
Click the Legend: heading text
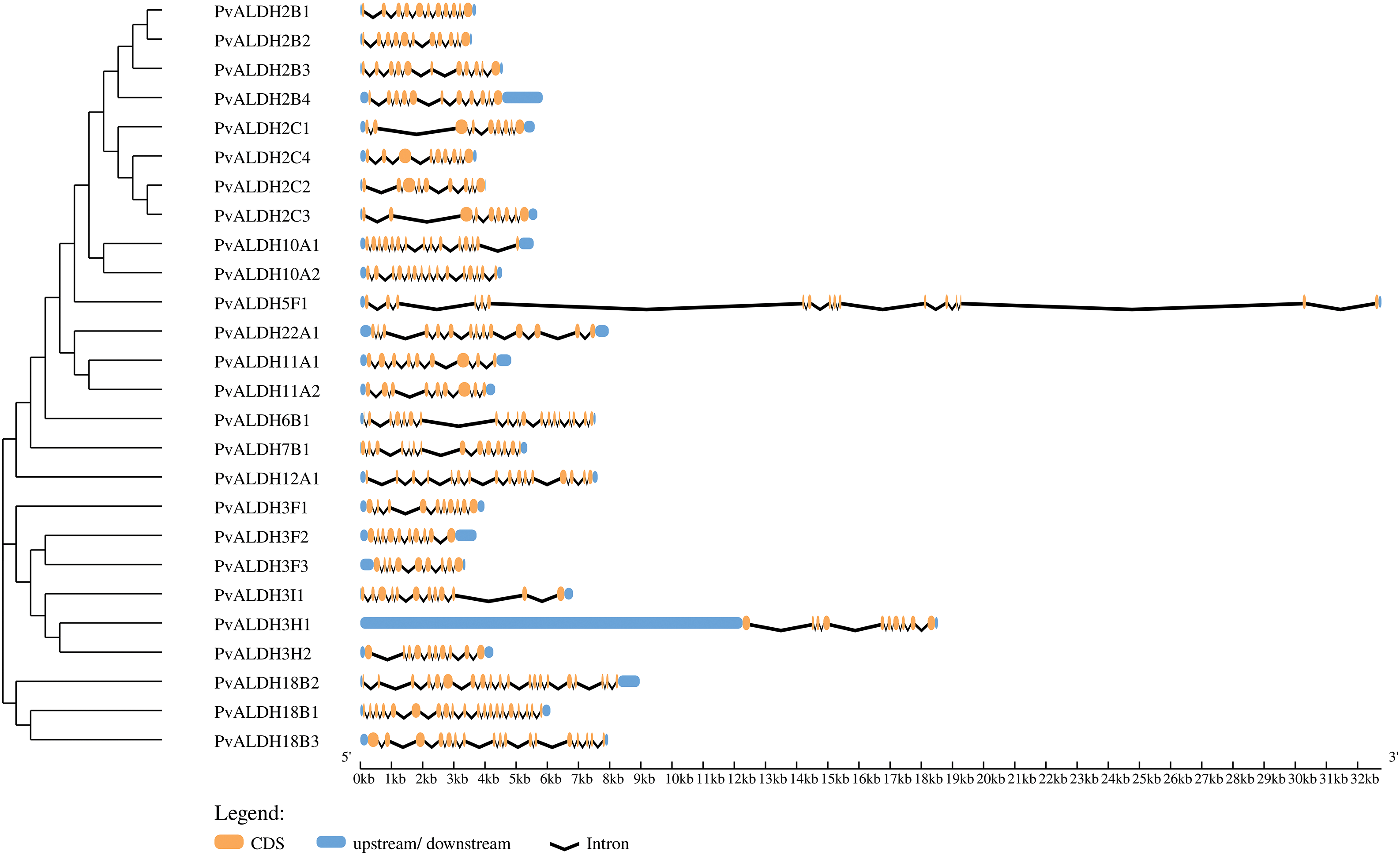pos(249,813)
